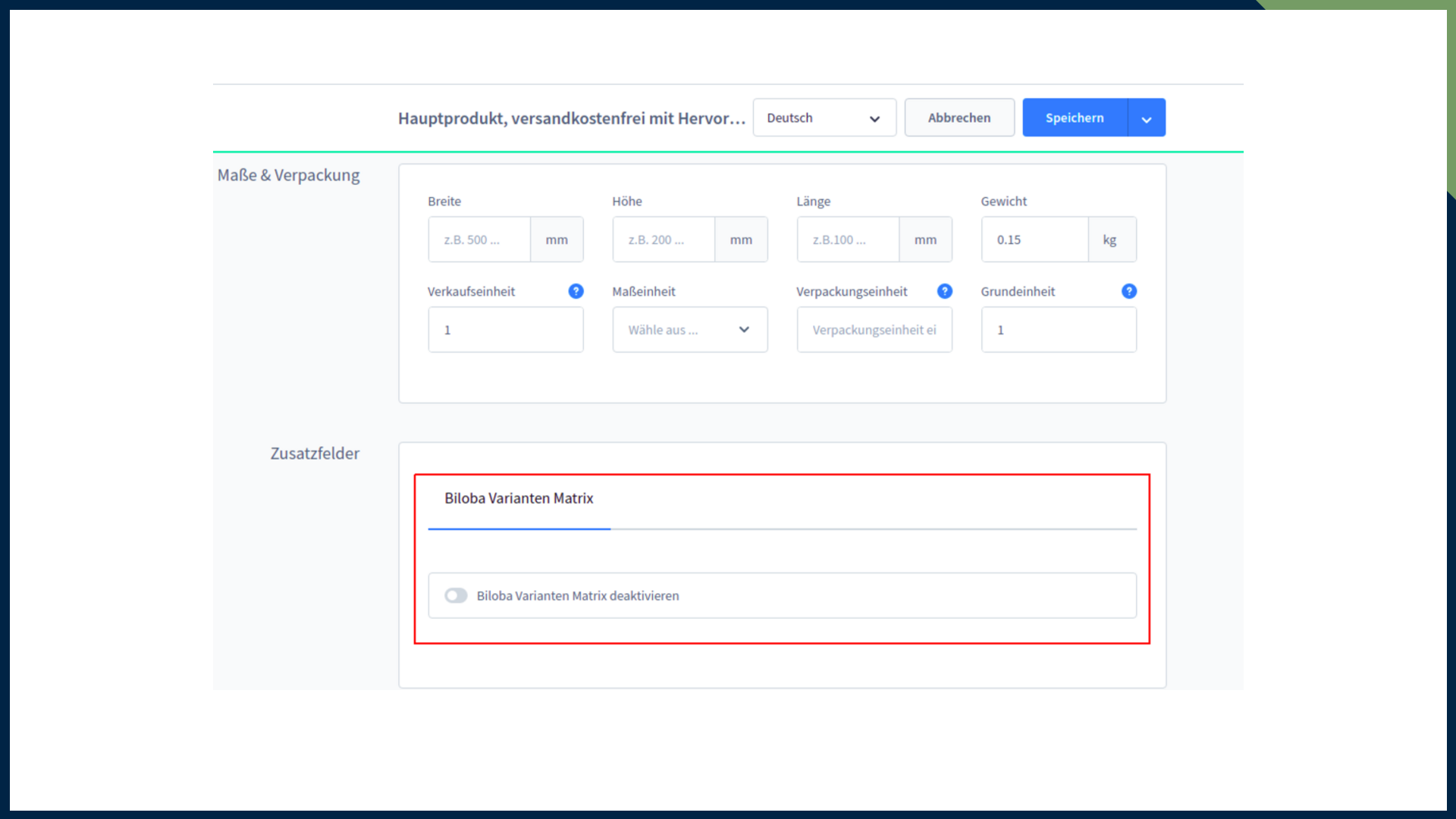Click help icon next to Grundeinheit
The width and height of the screenshot is (1456, 819).
pyautogui.click(x=1128, y=291)
